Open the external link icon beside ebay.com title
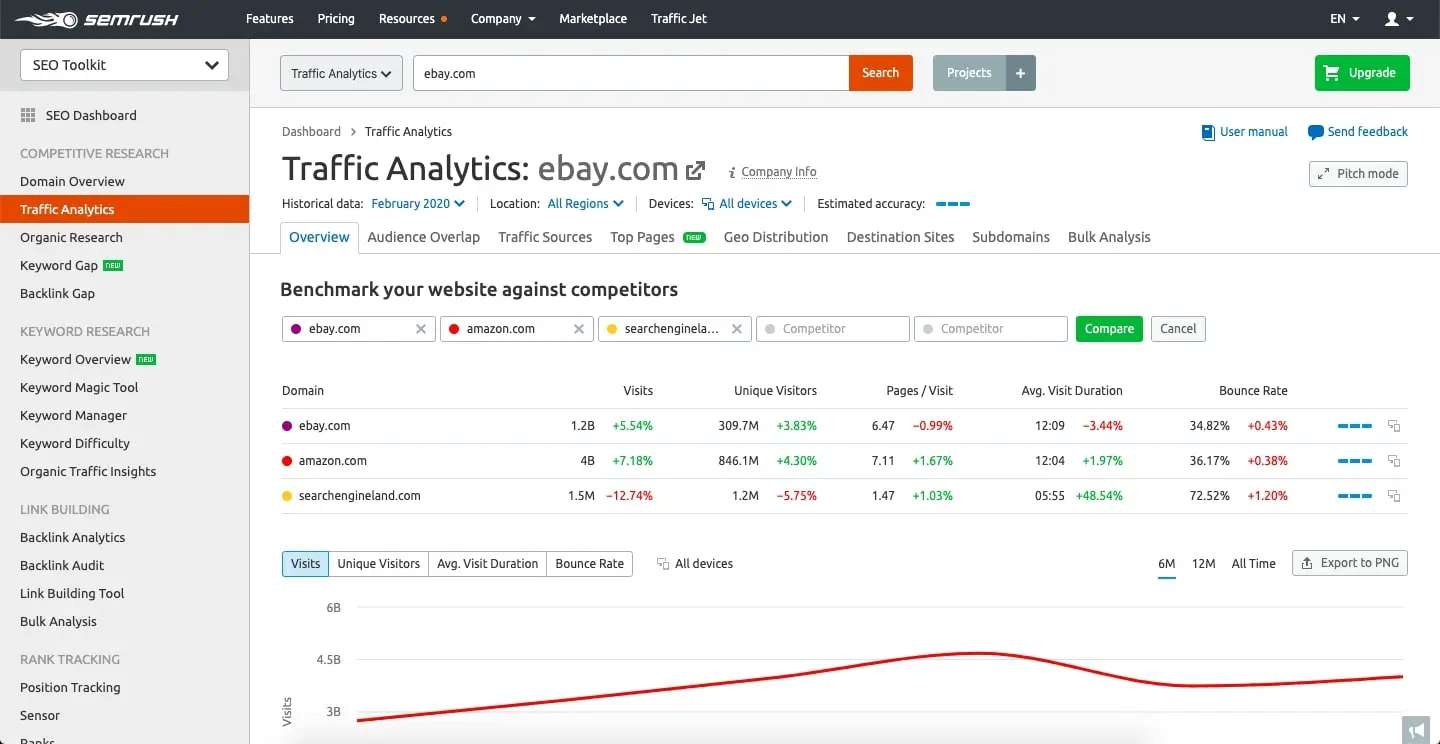 pos(695,170)
